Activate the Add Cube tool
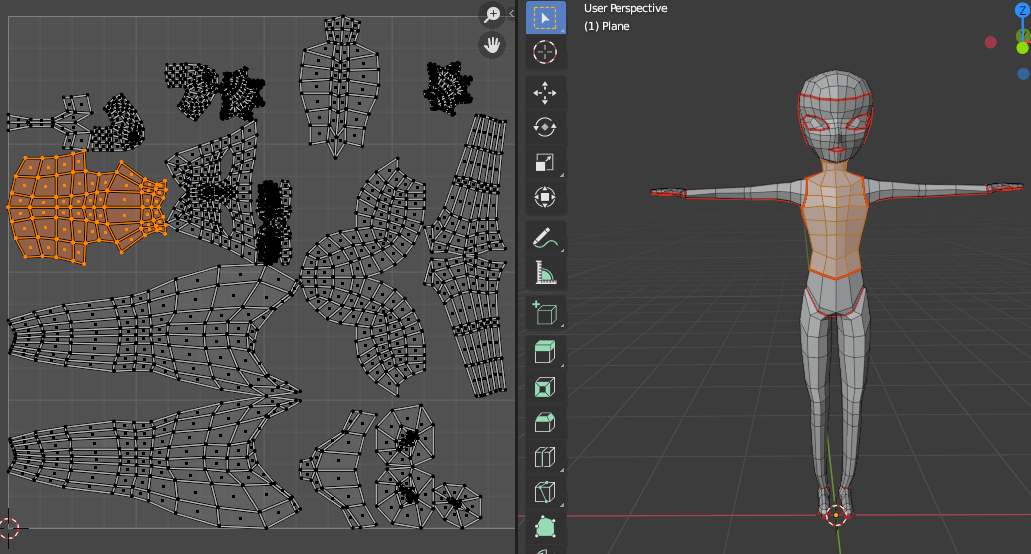 point(545,313)
